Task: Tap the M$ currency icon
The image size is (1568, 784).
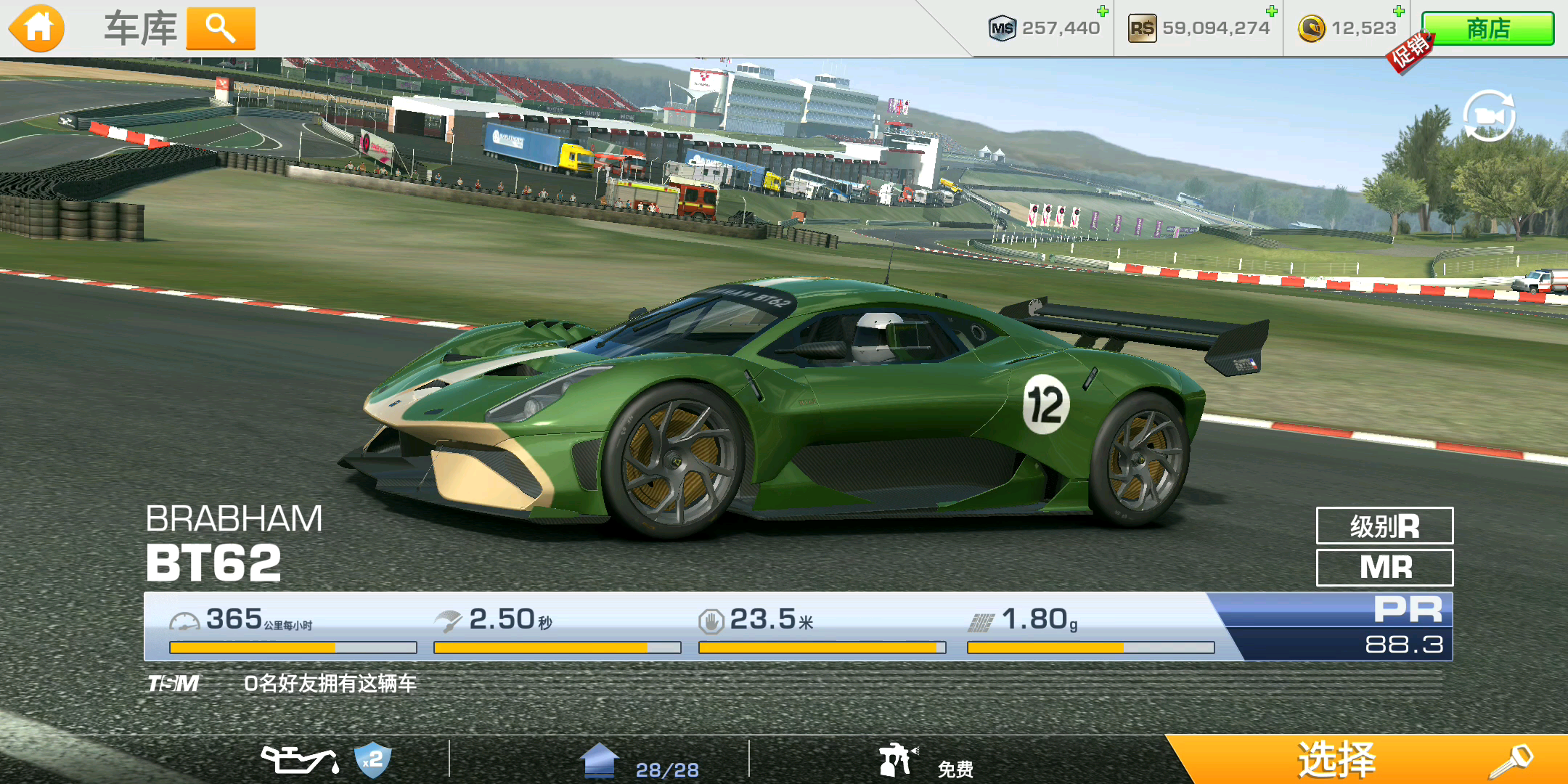Action: coord(1002,29)
